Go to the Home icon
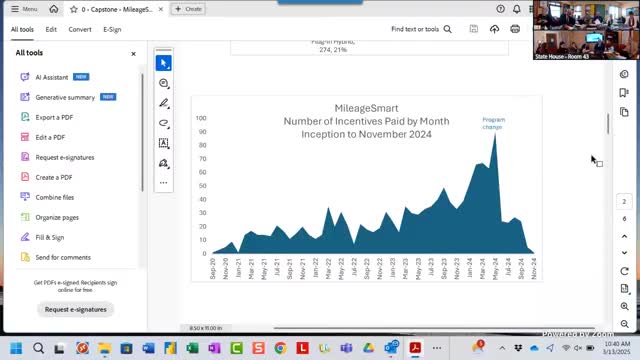Screen dimensions: 640x360 [x=54, y=9]
